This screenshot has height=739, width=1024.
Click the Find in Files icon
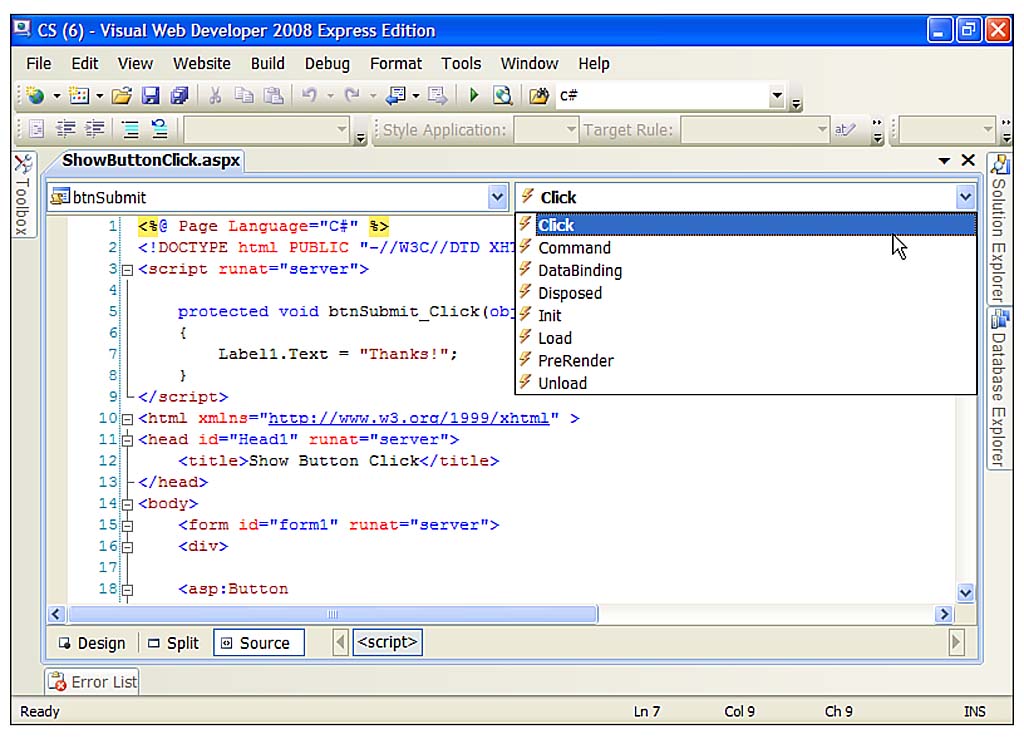click(x=539, y=96)
